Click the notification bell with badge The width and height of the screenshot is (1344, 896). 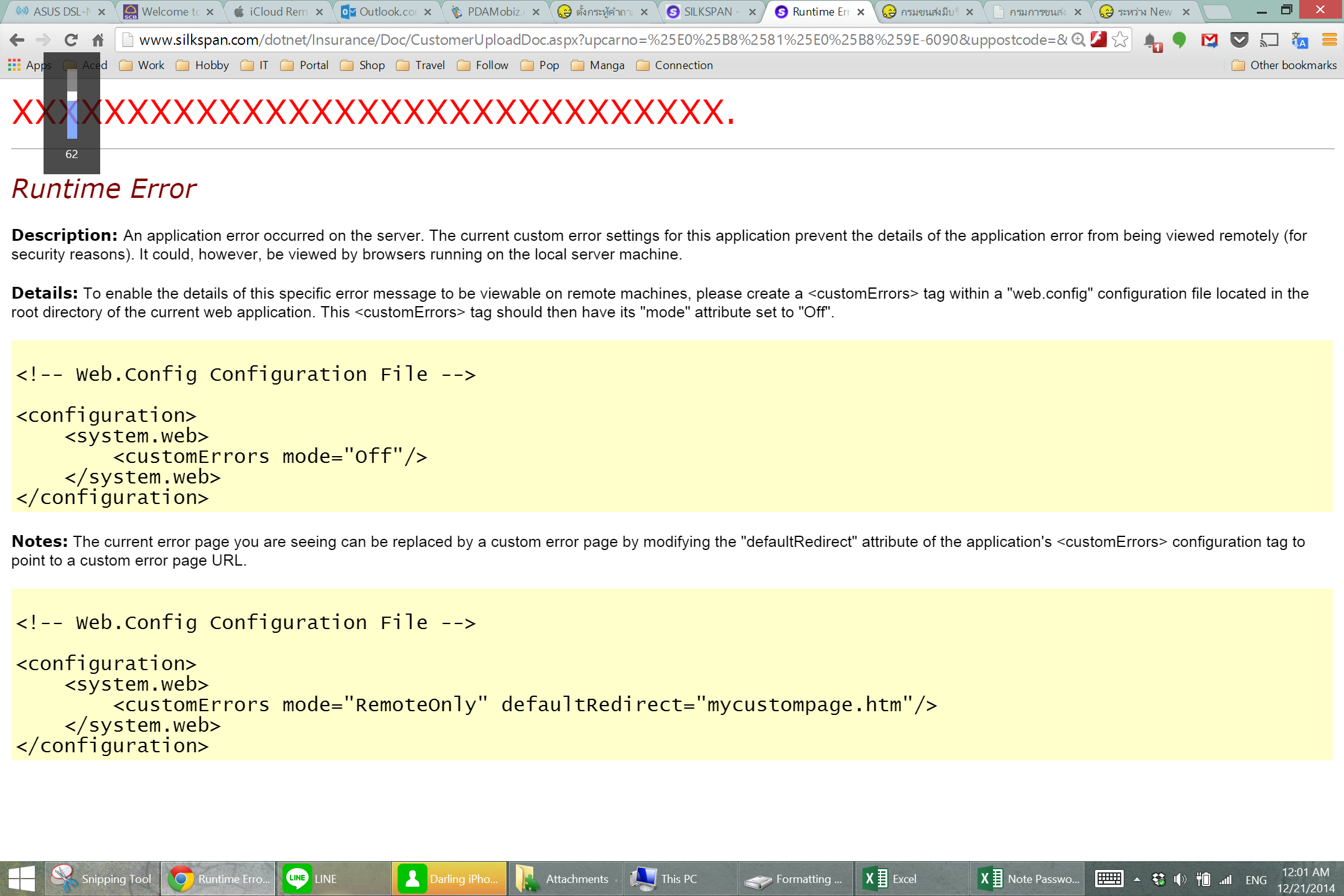1152,41
